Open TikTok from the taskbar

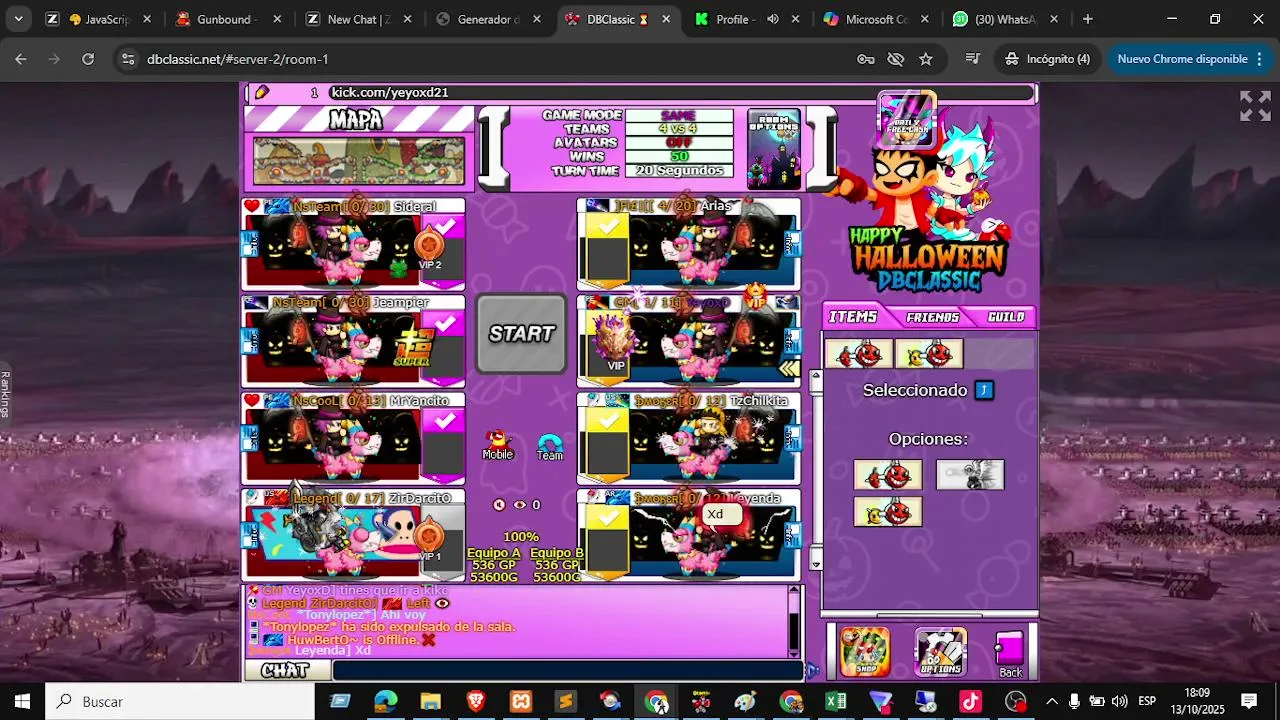(970, 701)
